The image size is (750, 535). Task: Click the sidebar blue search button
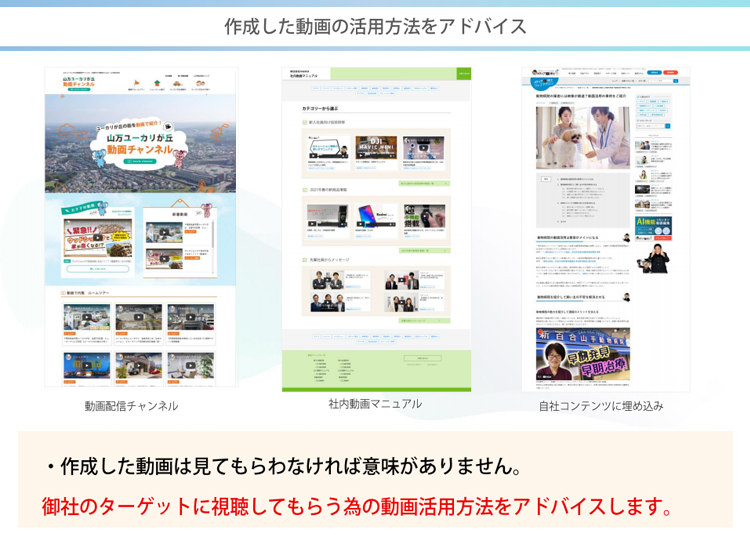point(668,126)
